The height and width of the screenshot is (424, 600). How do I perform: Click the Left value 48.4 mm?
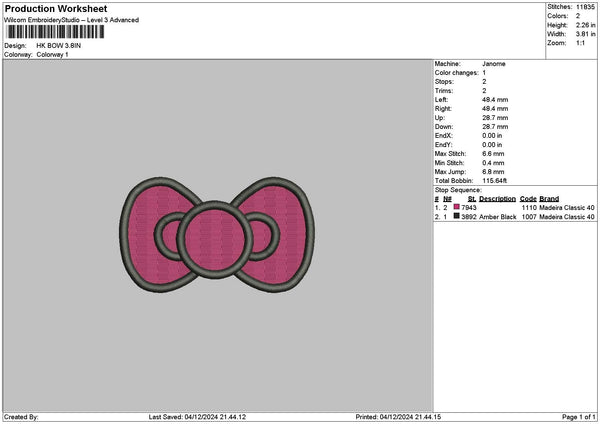click(x=495, y=99)
